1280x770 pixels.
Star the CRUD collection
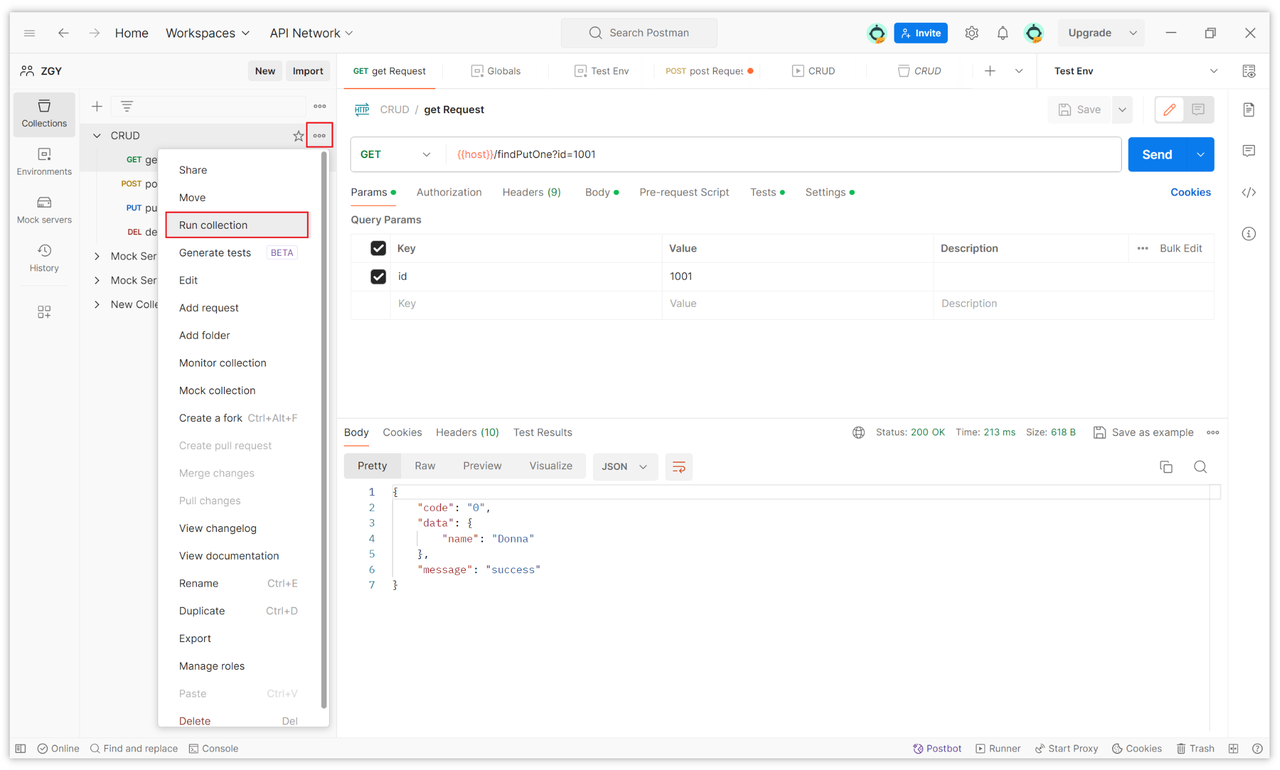pos(298,136)
